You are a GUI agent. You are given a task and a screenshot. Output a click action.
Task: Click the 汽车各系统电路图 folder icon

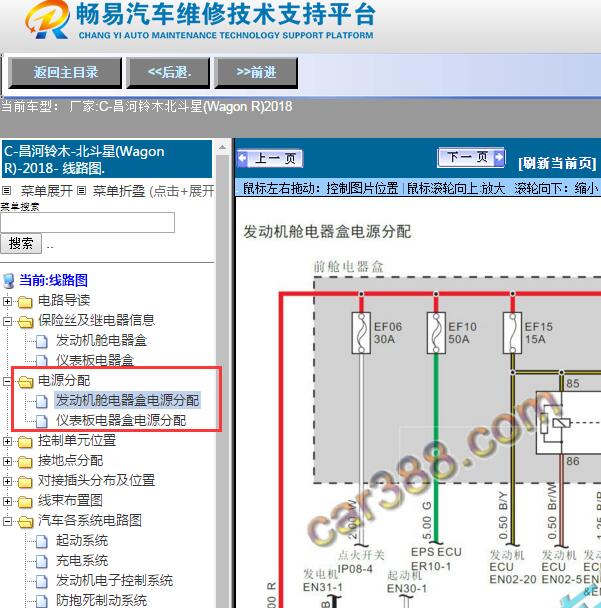26,522
